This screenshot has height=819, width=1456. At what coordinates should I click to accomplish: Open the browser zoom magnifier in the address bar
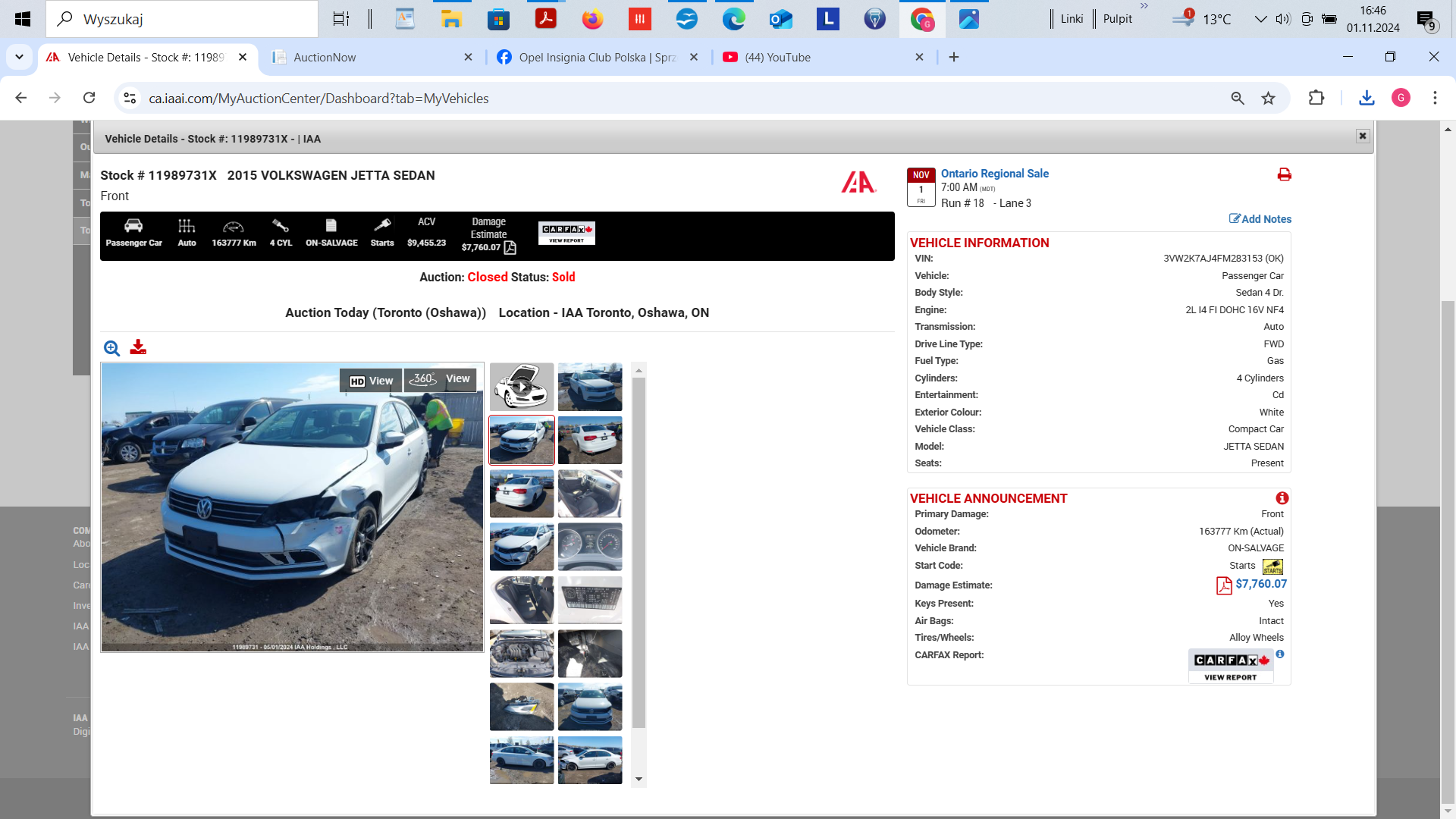coord(1238,98)
